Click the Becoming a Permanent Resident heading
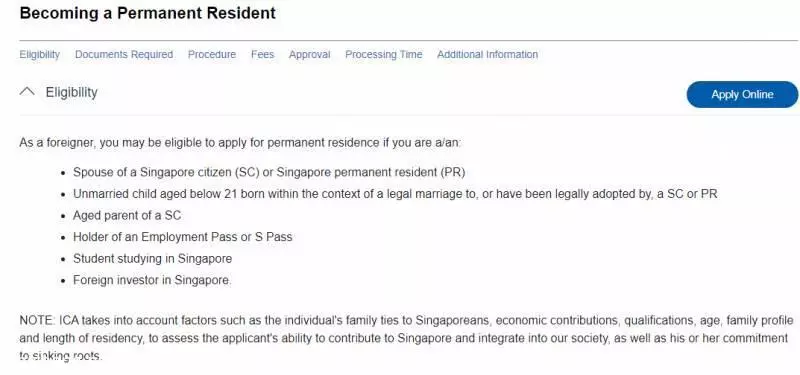800x375 pixels. point(147,13)
